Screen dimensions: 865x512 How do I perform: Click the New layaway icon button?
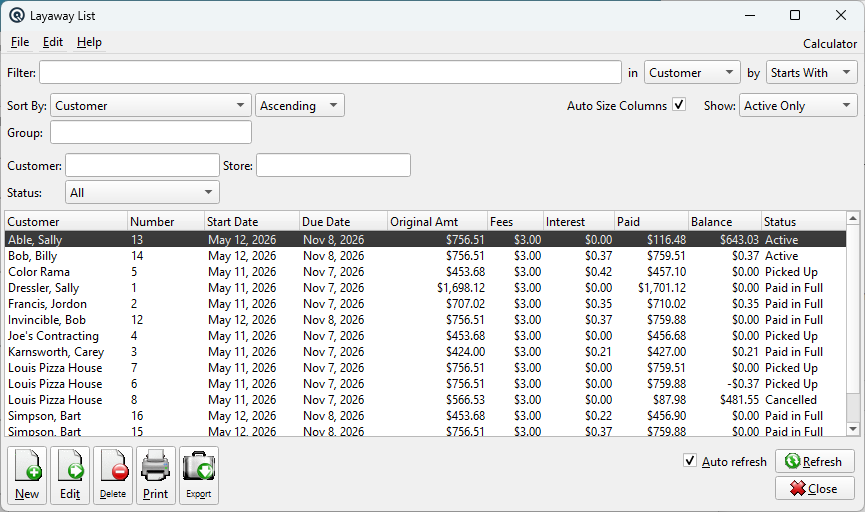pyautogui.click(x=27, y=476)
